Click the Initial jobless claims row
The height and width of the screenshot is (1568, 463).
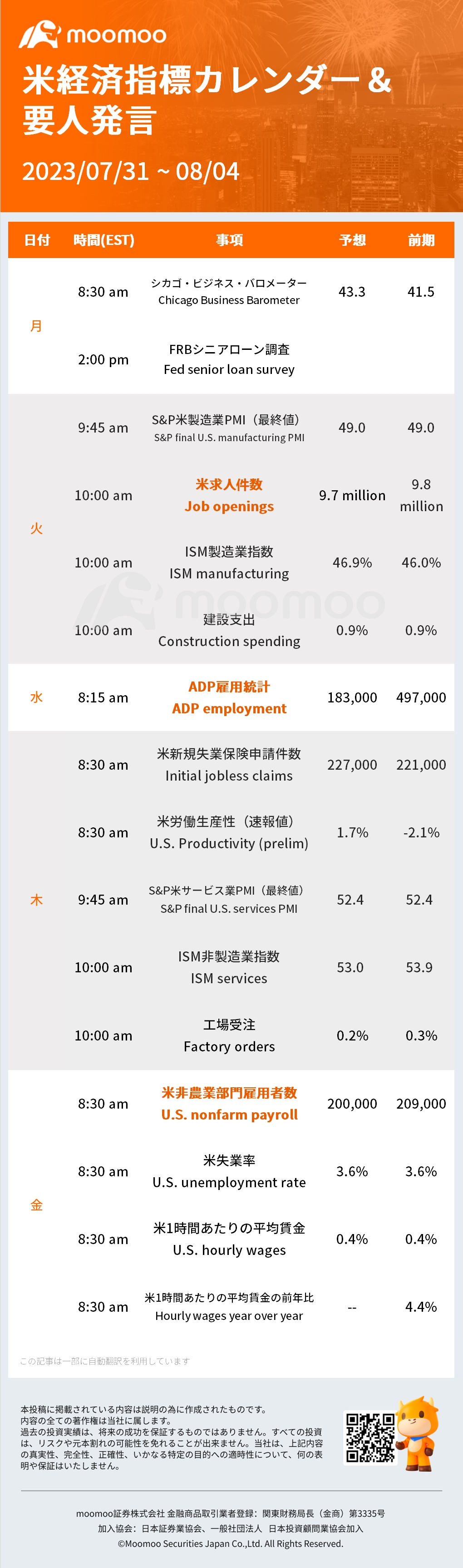[x=231, y=765]
